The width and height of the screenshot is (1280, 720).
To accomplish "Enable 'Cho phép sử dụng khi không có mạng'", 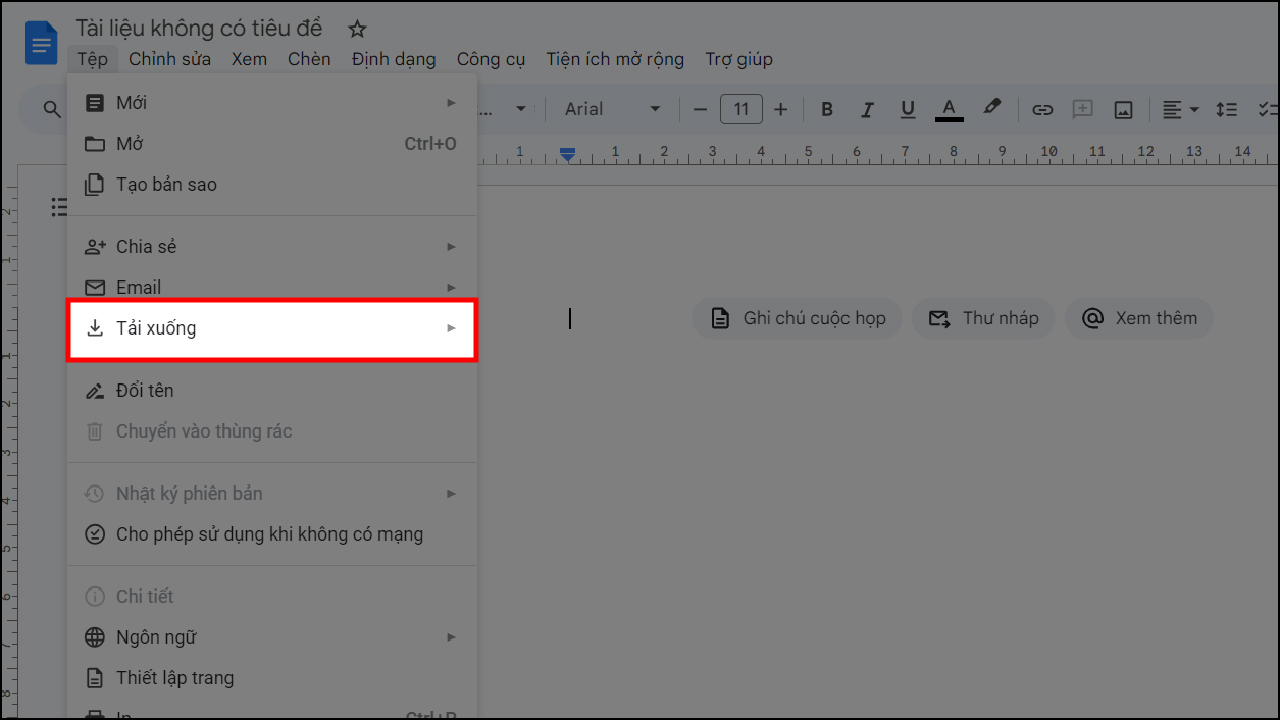I will (270, 534).
